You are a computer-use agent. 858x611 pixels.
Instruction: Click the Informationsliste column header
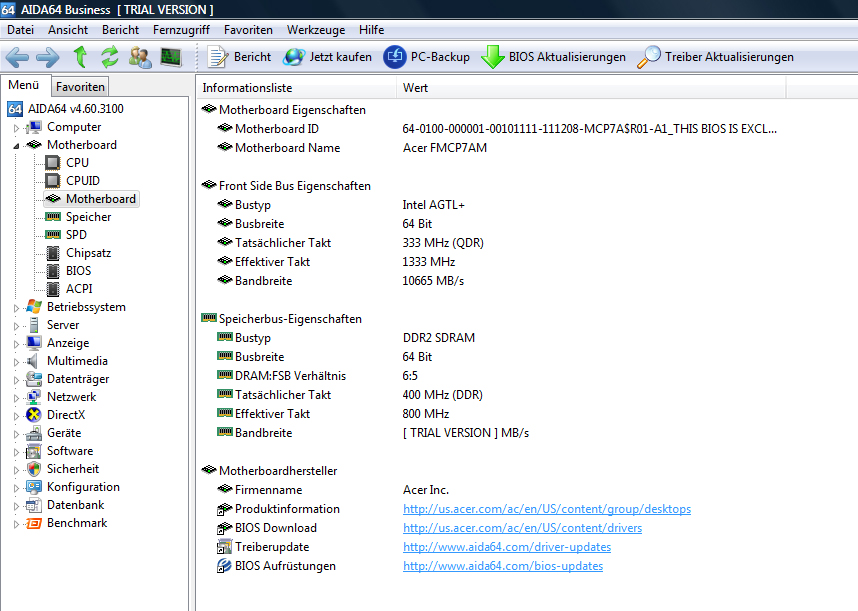tap(296, 88)
